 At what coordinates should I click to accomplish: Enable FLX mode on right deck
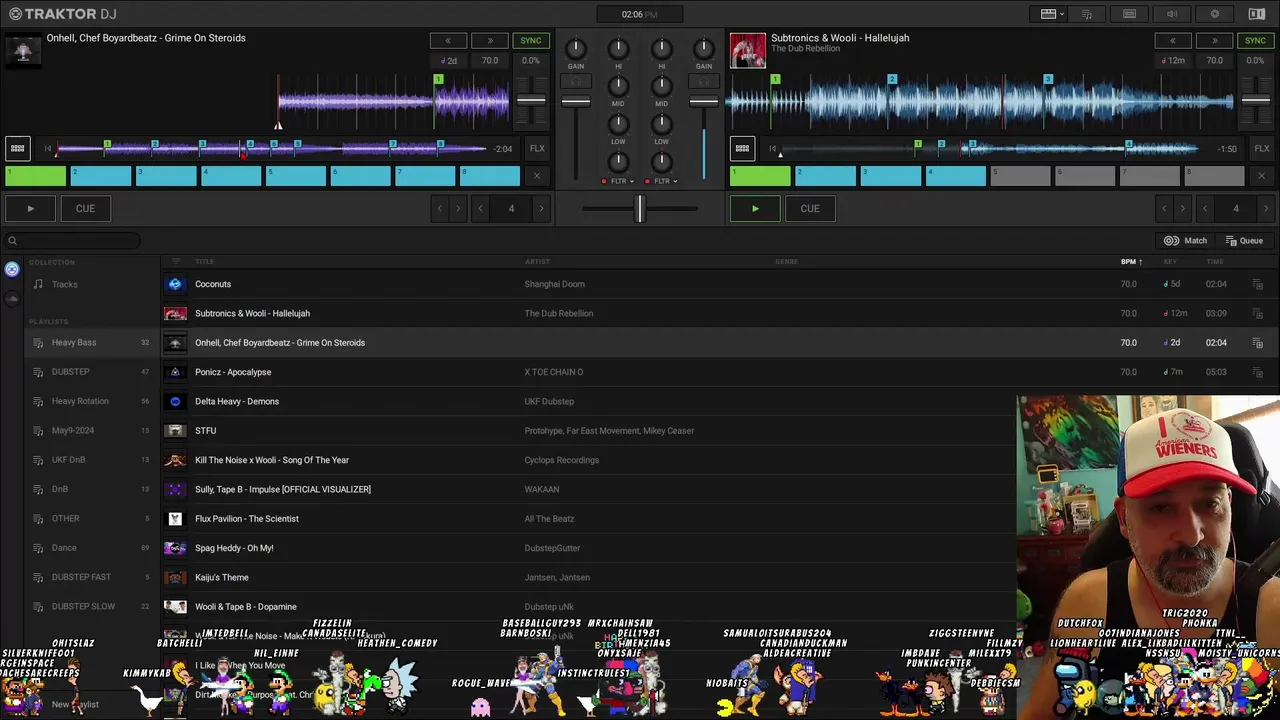point(1262,149)
